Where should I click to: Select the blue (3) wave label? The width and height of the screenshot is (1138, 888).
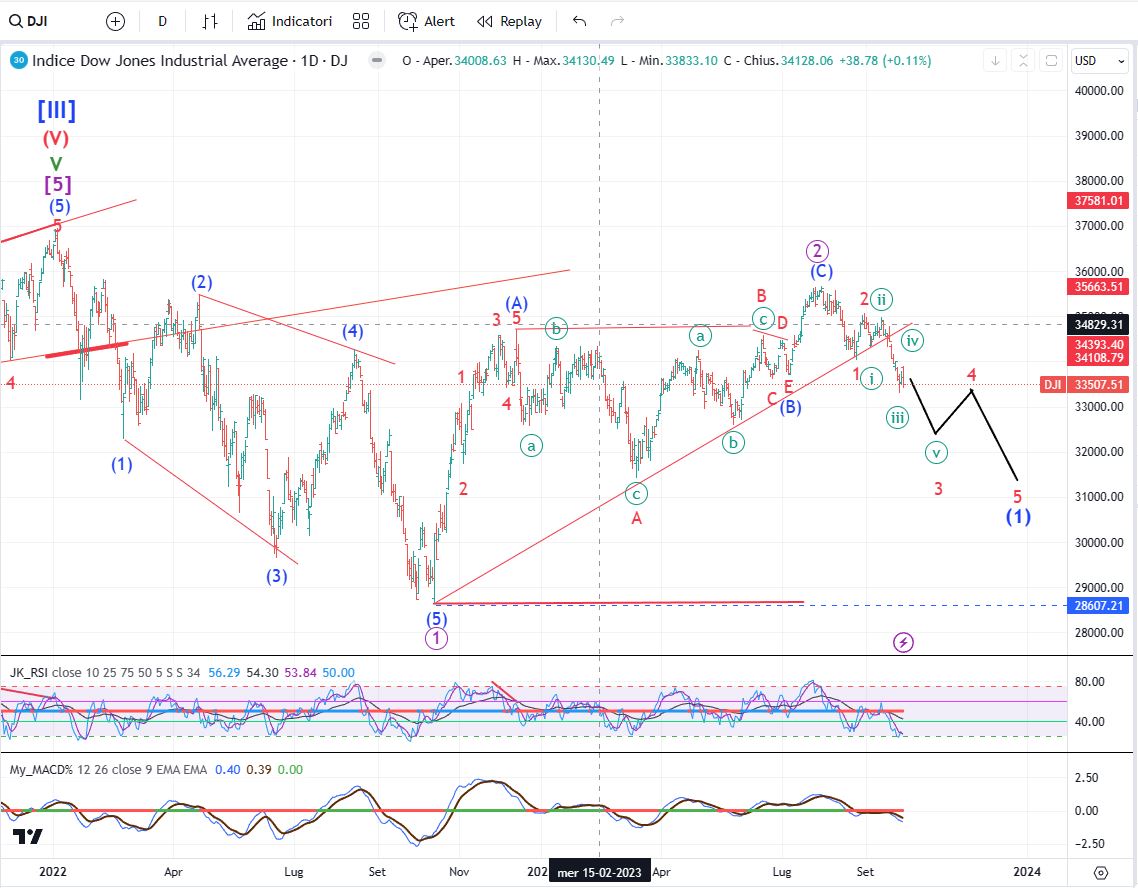(277, 576)
